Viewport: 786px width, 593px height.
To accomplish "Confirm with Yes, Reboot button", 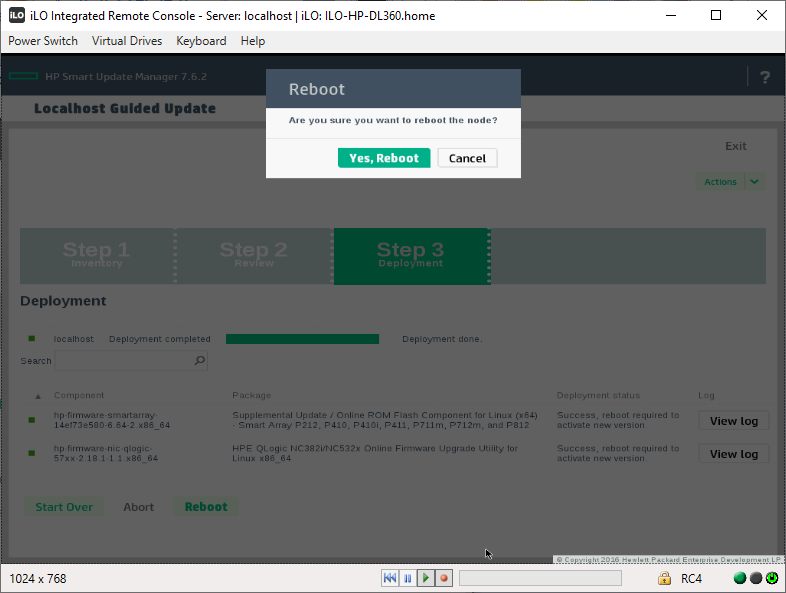I will pos(384,158).
